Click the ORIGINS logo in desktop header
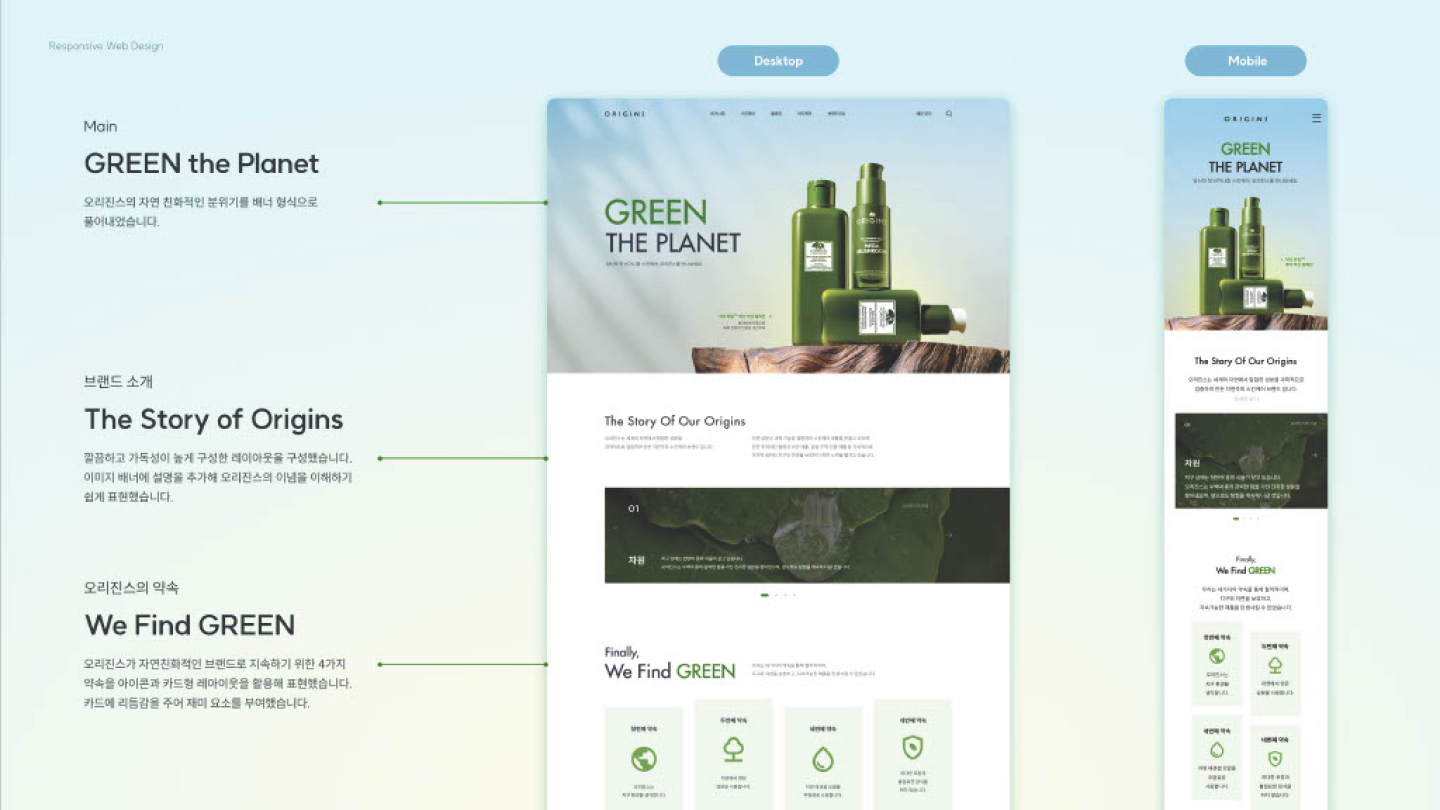The image size is (1440, 810). click(624, 114)
